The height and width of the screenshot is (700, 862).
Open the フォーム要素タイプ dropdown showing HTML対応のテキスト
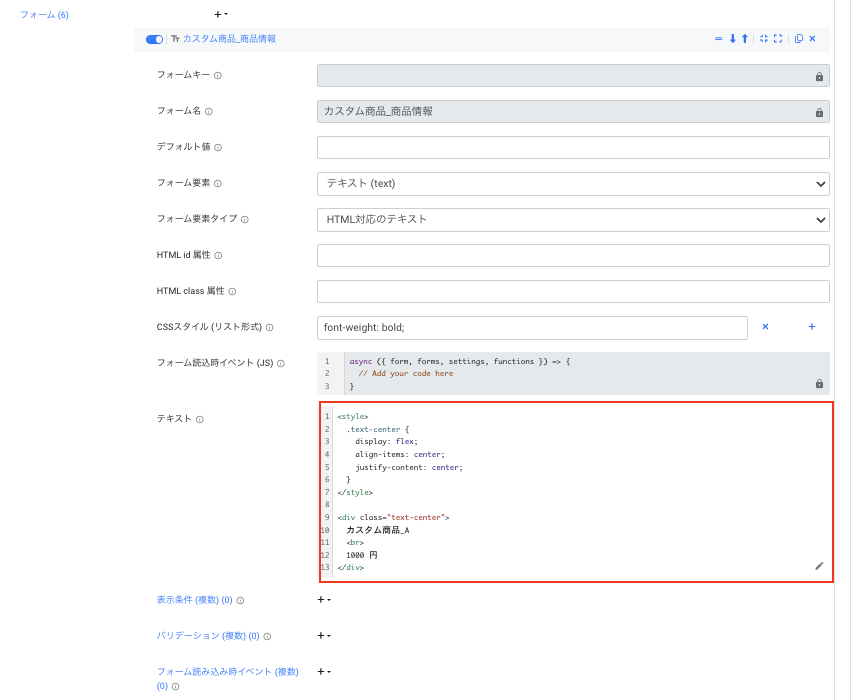coord(573,219)
